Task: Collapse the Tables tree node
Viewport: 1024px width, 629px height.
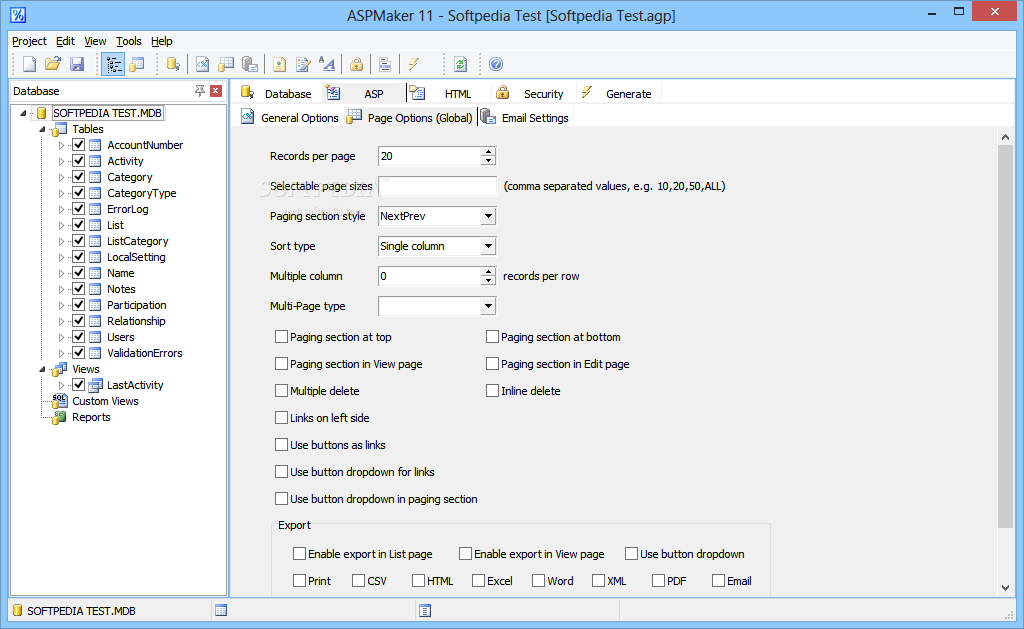Action: (x=42, y=129)
